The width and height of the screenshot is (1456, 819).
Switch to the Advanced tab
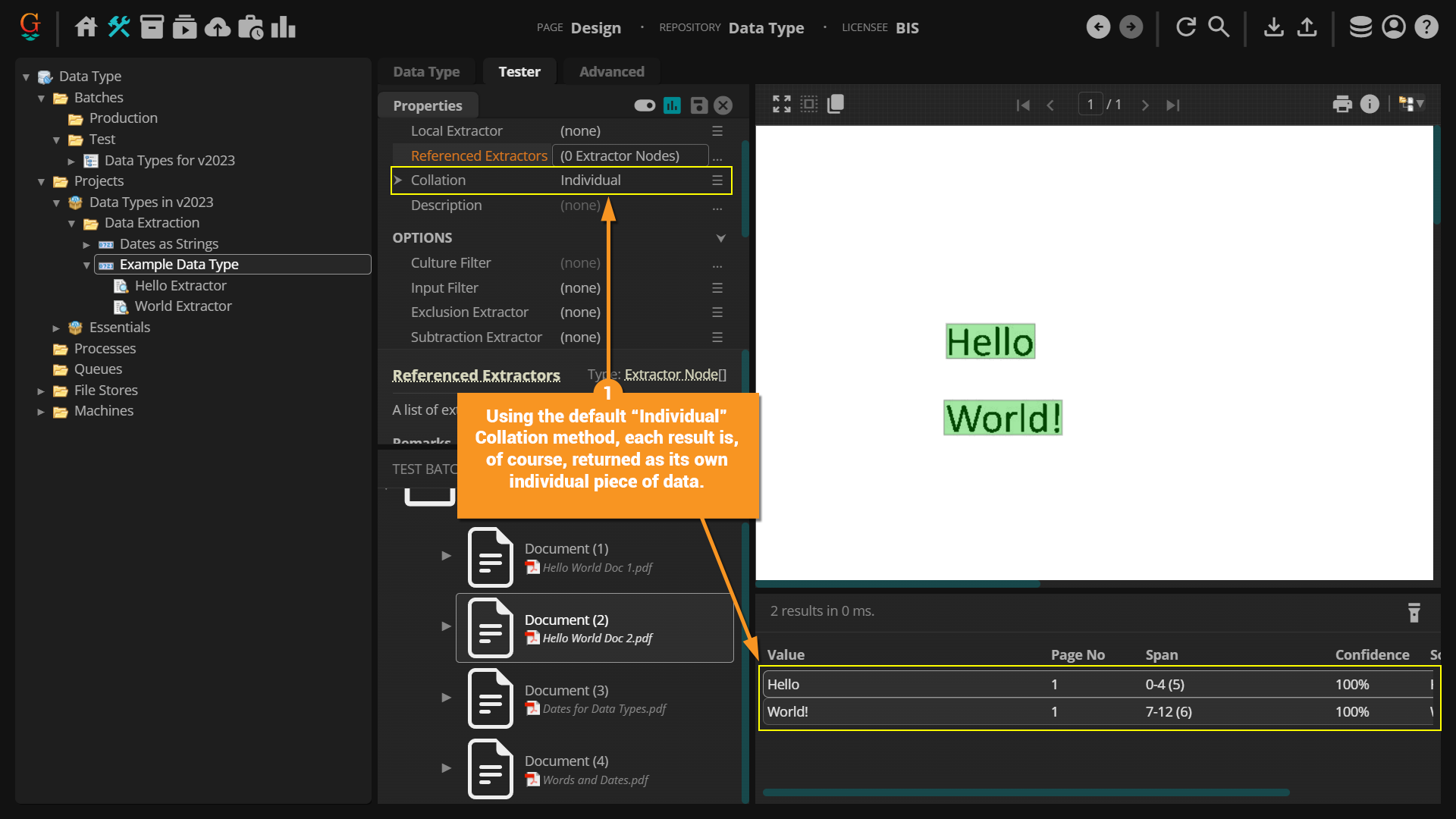point(611,72)
